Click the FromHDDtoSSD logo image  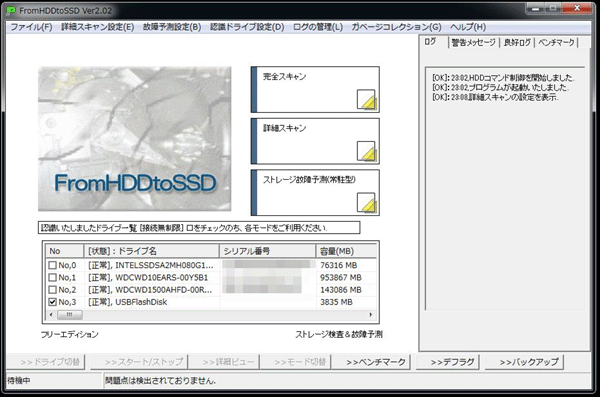coord(135,139)
